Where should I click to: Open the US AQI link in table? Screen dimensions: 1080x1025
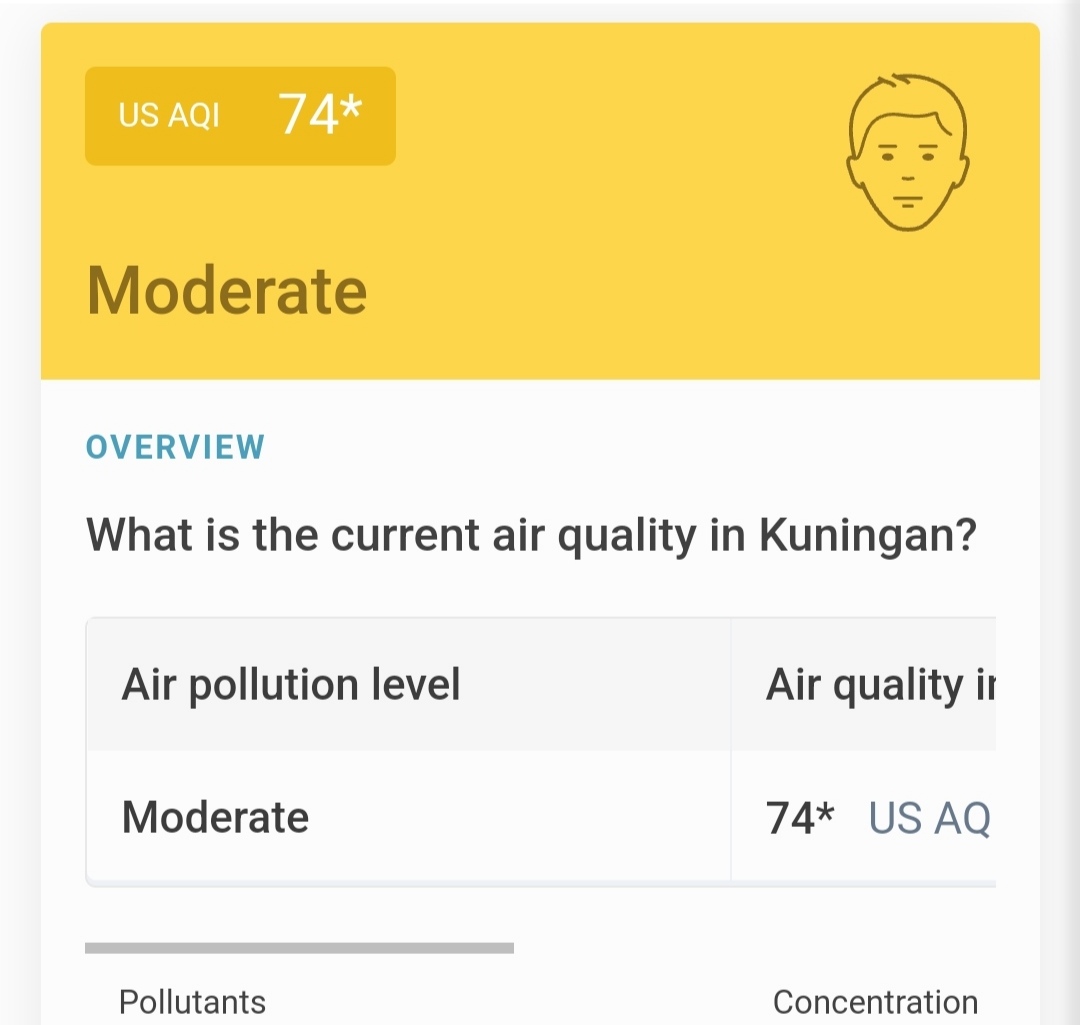[929, 818]
